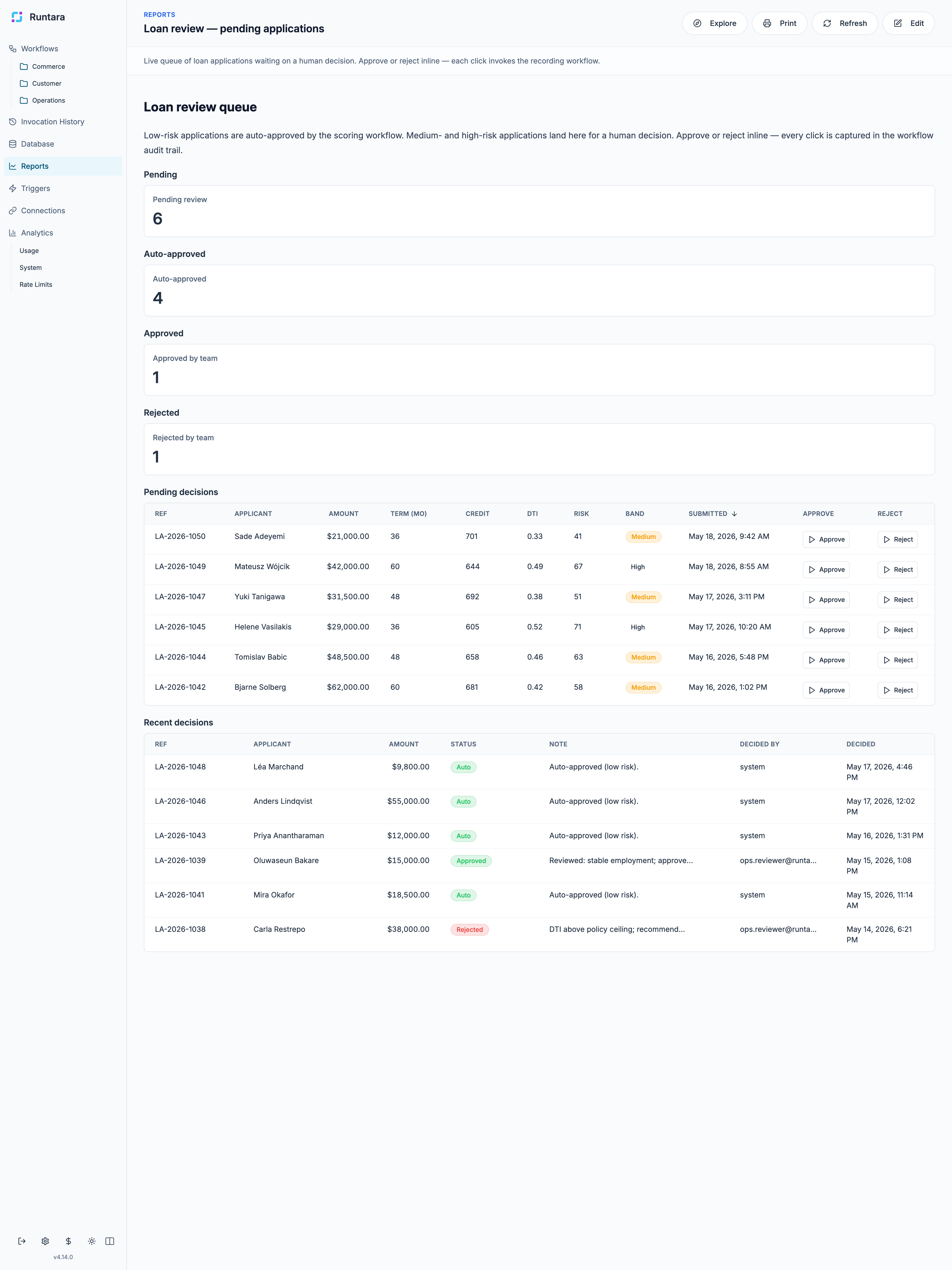Click the STATUS column header

click(x=463, y=744)
